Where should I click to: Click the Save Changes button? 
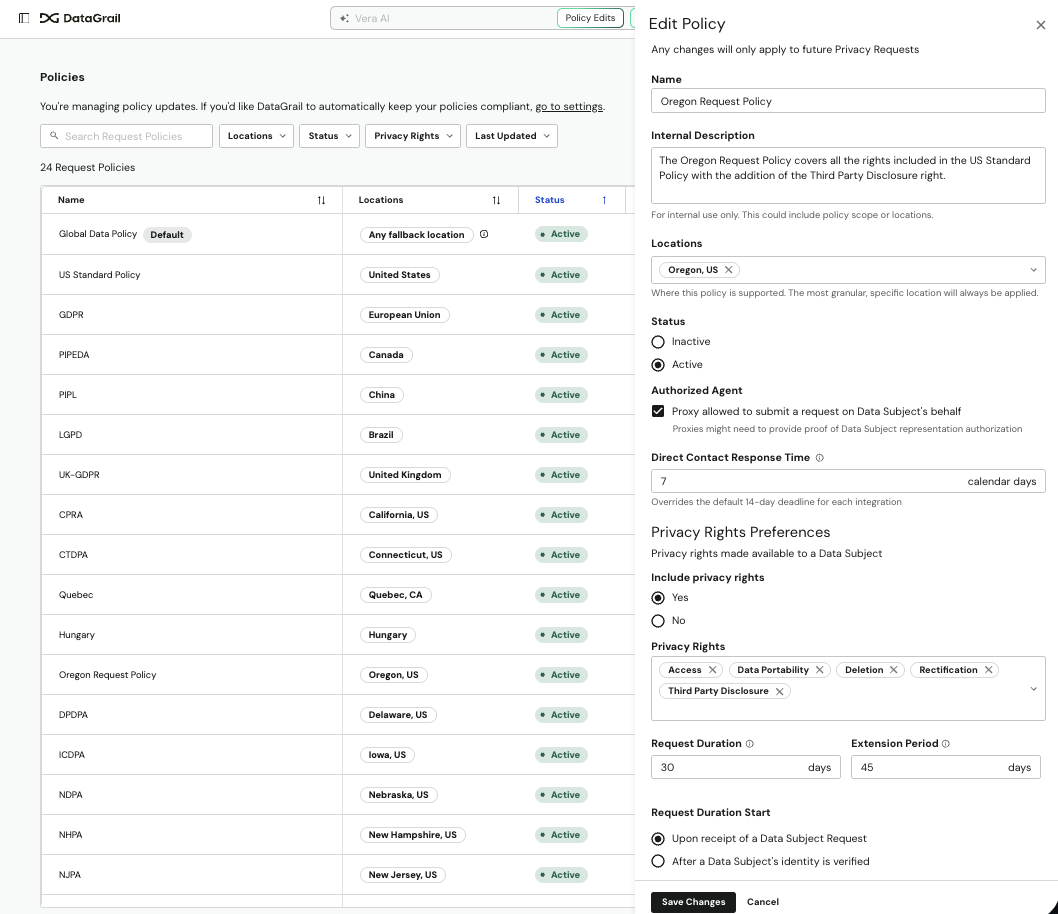pyautogui.click(x=693, y=902)
